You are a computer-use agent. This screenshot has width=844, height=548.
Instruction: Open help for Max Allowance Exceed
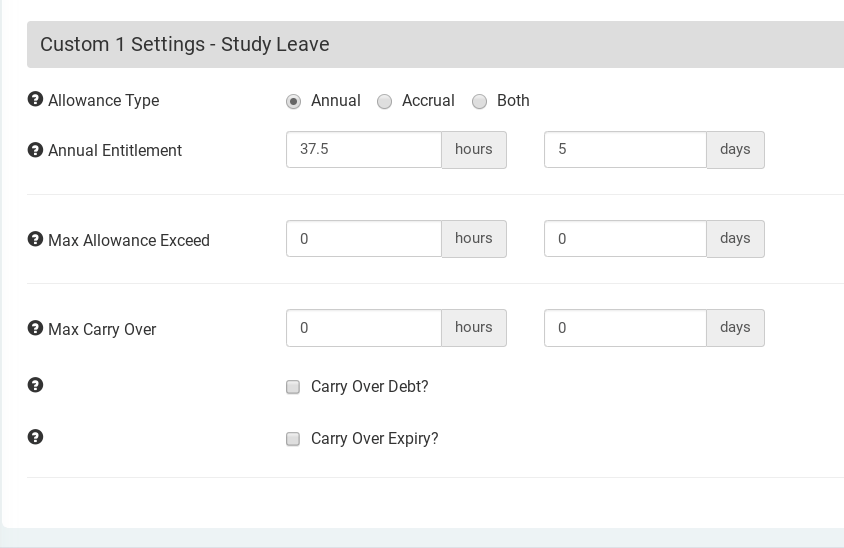[x=35, y=240]
